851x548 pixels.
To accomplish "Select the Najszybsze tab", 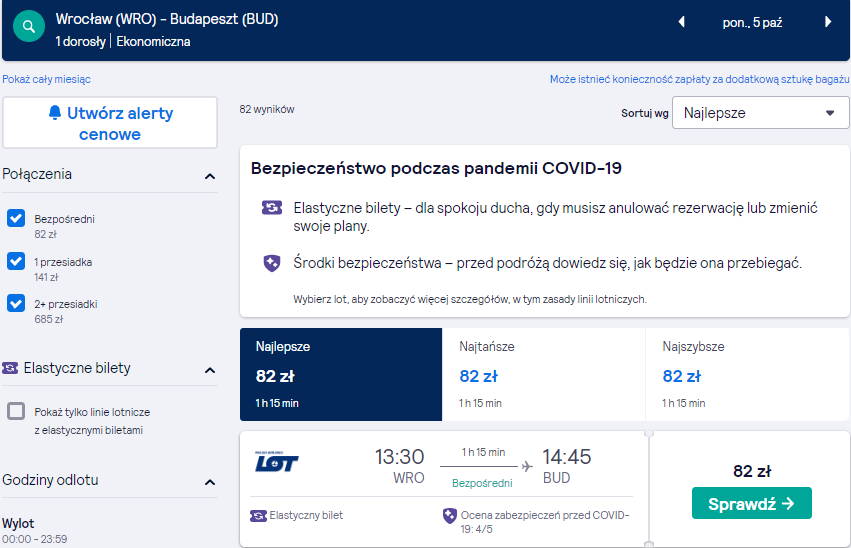I will tap(747, 374).
